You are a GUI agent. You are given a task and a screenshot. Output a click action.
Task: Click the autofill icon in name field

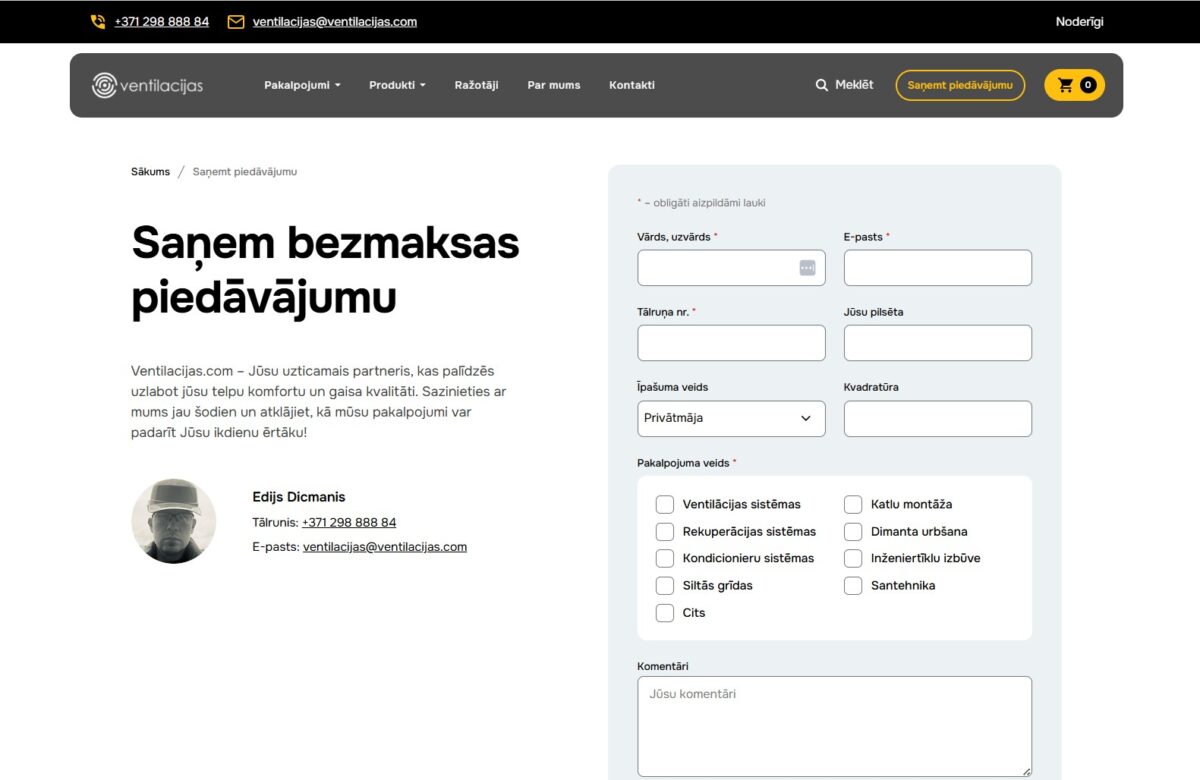[x=807, y=268]
